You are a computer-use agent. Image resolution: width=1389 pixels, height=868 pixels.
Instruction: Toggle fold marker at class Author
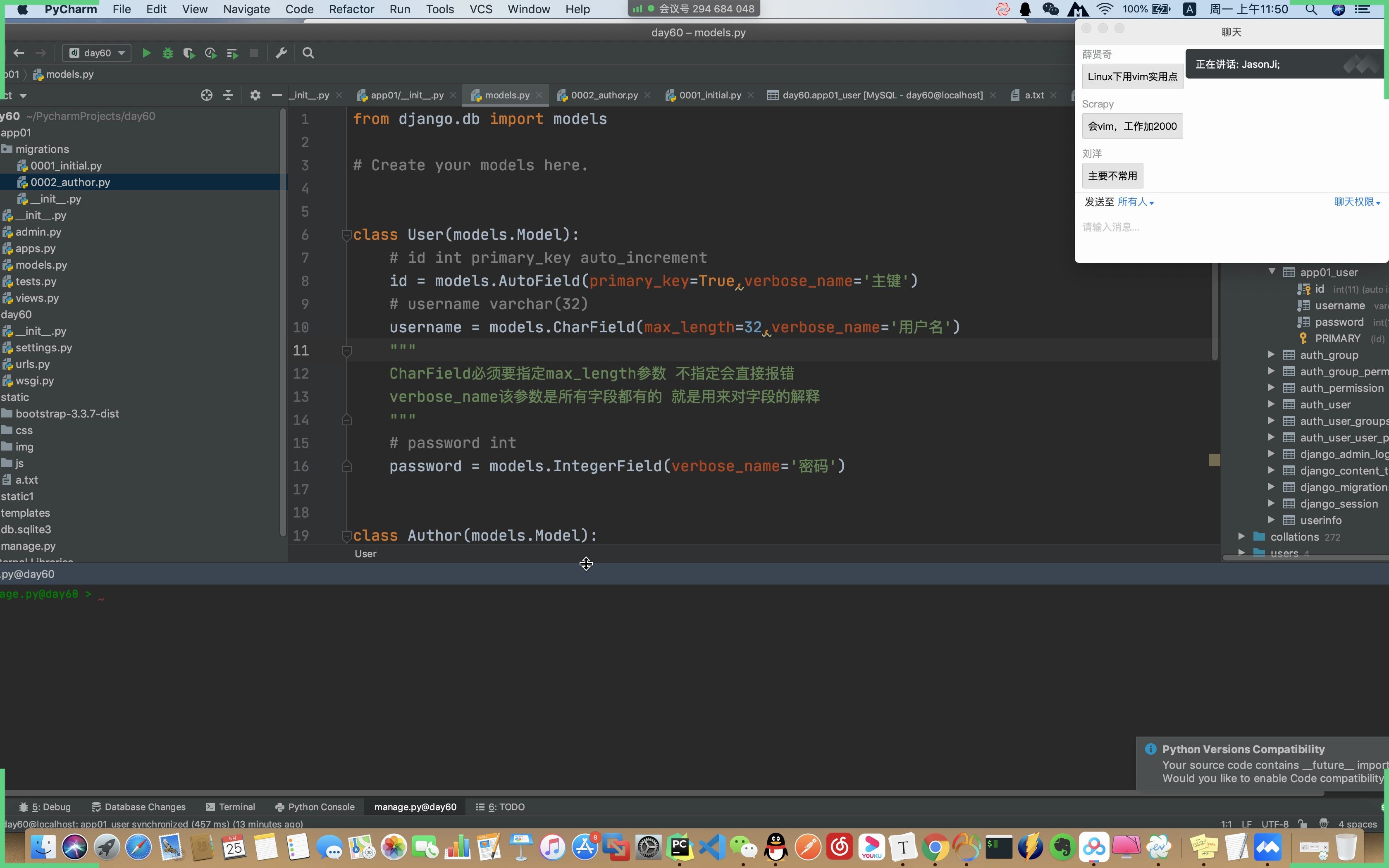346,536
